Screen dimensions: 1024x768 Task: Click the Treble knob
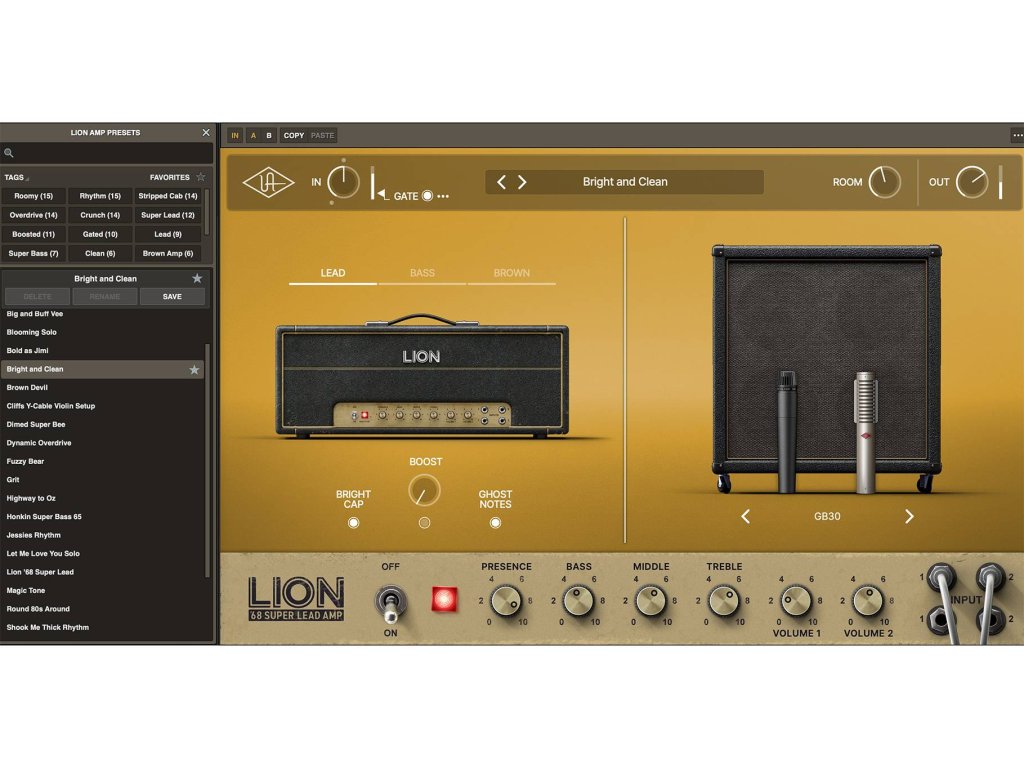(724, 601)
